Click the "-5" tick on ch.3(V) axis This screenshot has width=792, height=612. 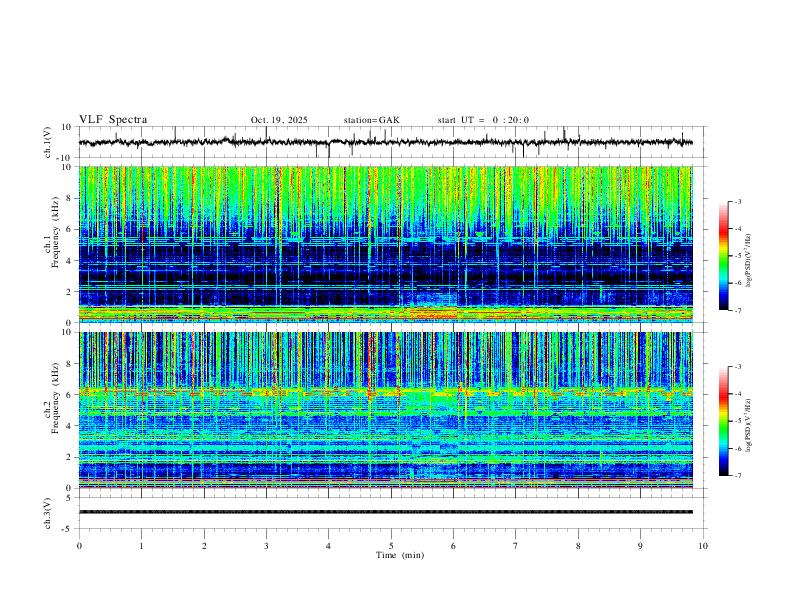[68, 529]
